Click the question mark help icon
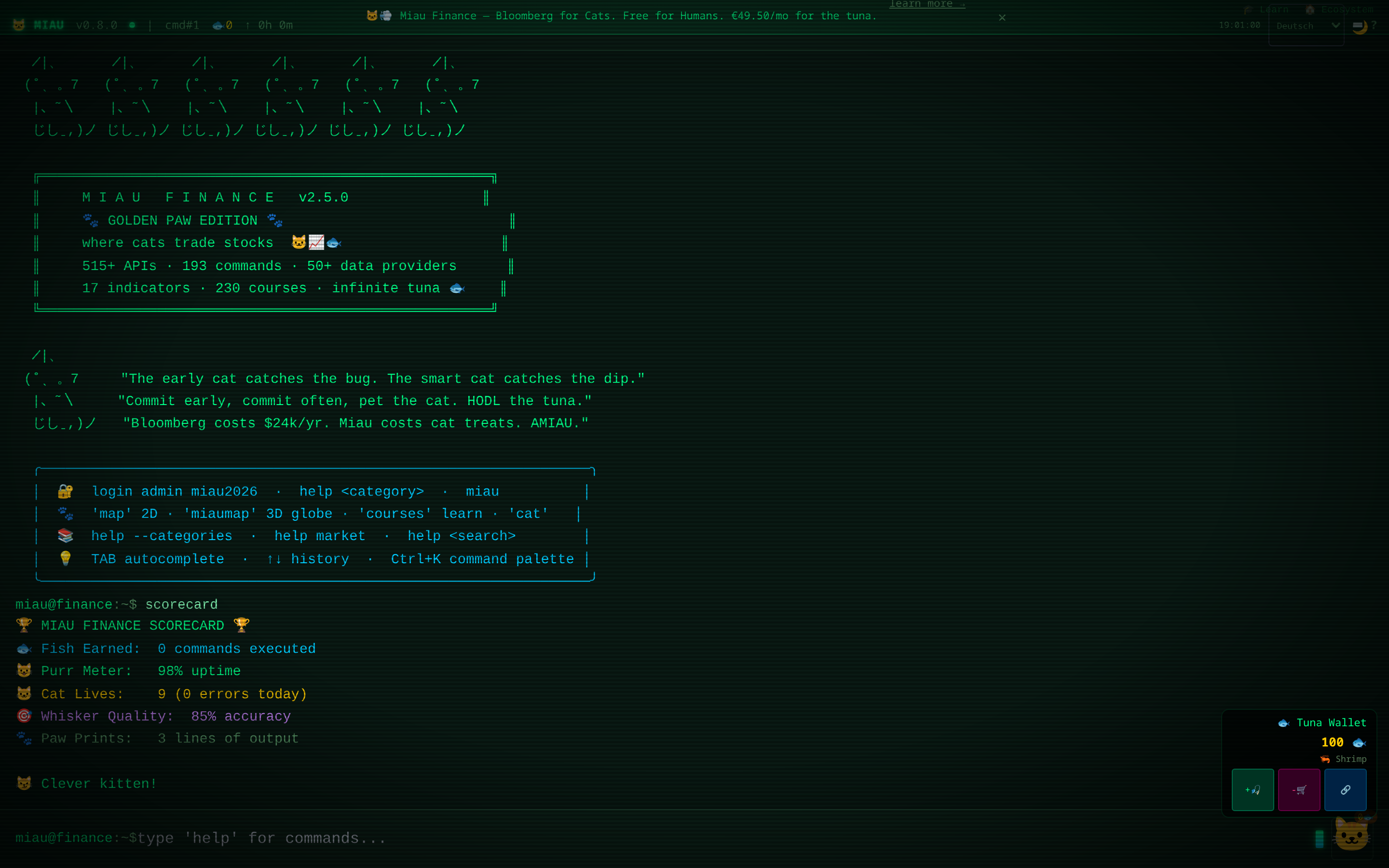 (1374, 25)
